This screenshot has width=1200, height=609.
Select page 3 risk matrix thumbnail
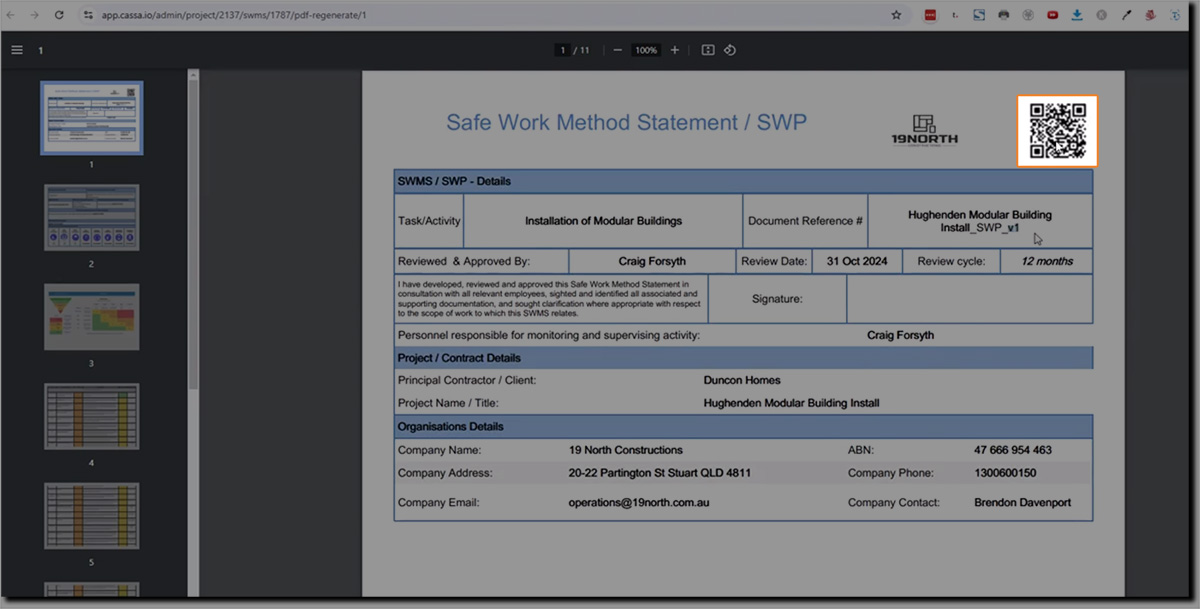tap(91, 317)
